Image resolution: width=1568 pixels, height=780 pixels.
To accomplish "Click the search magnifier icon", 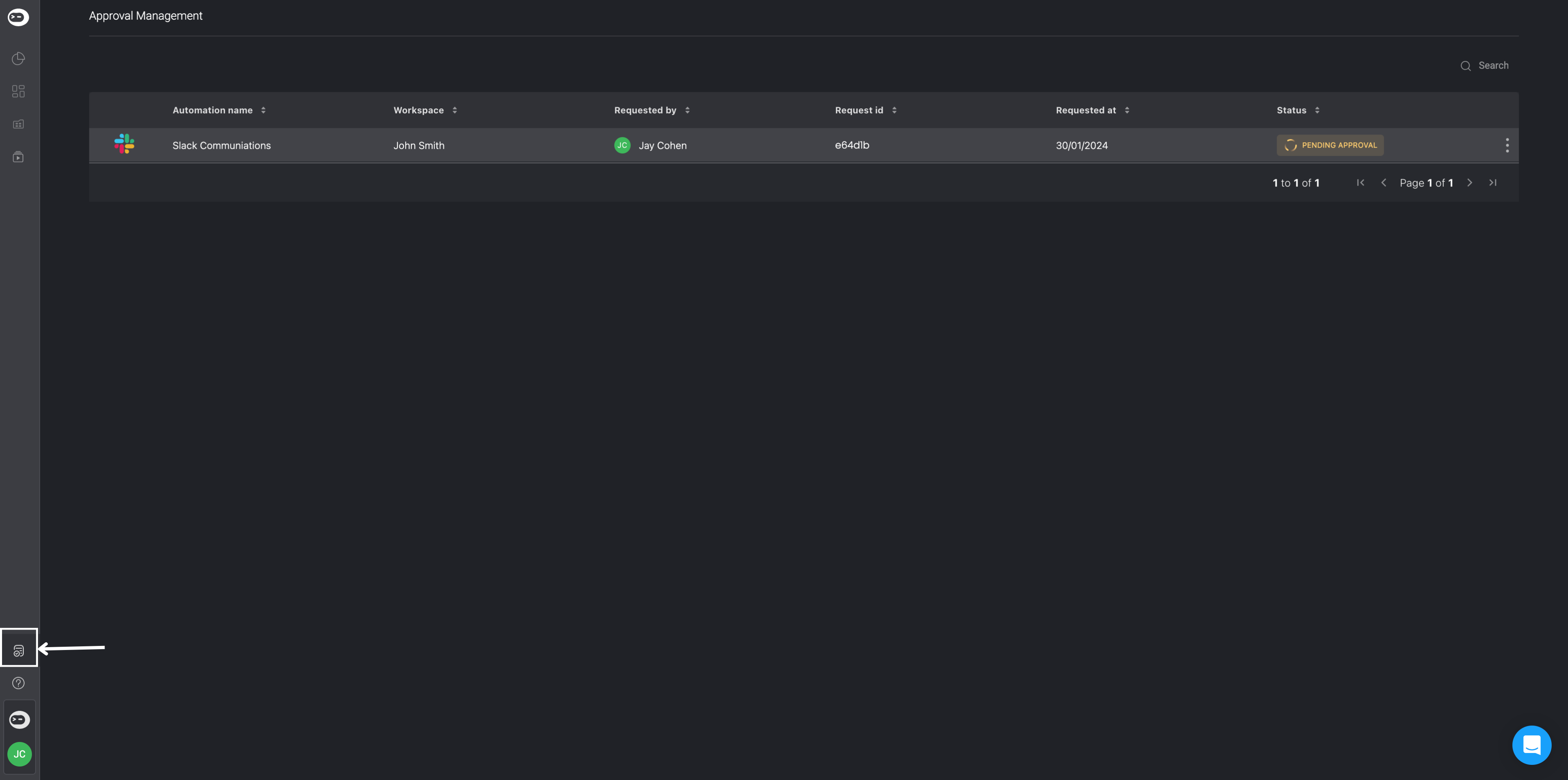I will pyautogui.click(x=1466, y=66).
